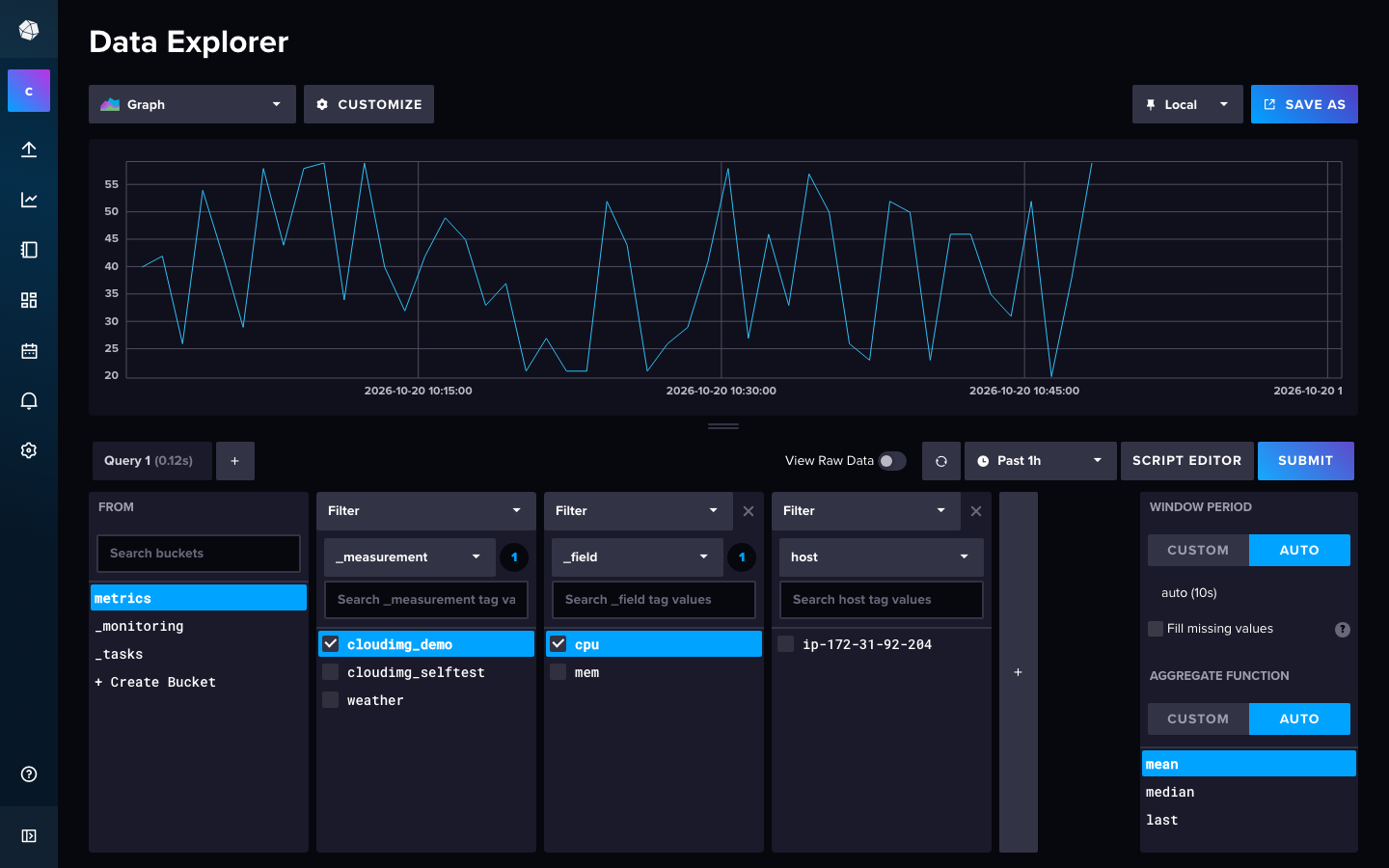The height and width of the screenshot is (868, 1389).
Task: Click the Customize button
Action: point(368,104)
